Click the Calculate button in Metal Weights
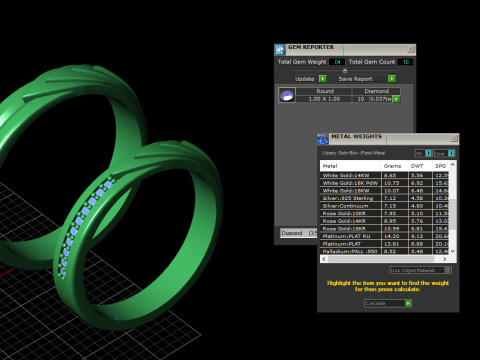 point(388,303)
